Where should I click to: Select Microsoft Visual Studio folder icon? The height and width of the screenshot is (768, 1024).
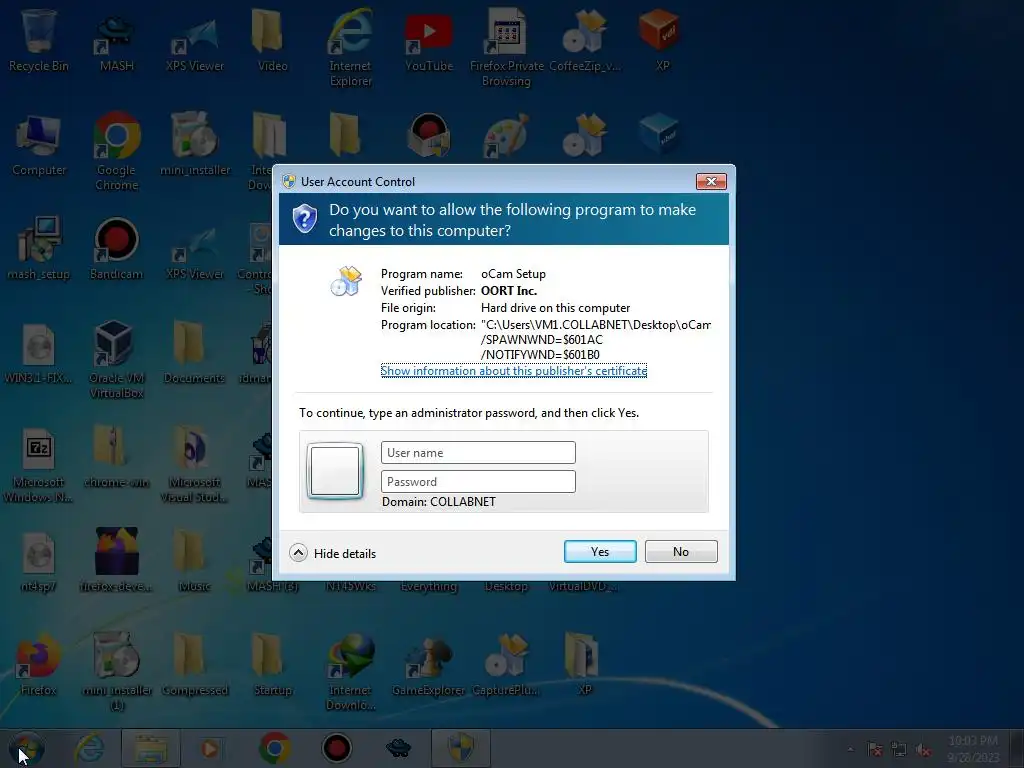194,465
